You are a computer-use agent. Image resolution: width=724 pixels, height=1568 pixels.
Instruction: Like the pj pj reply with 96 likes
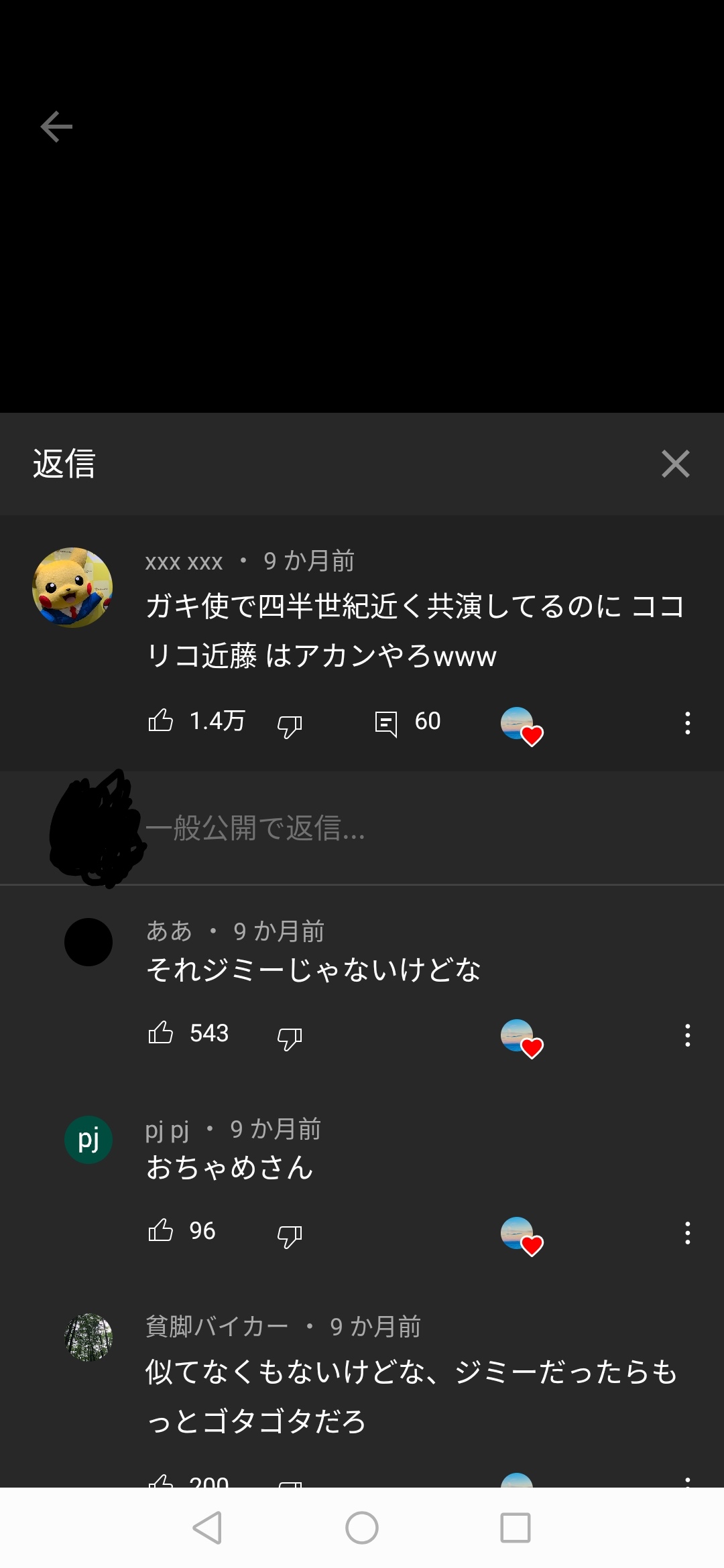tap(161, 1230)
